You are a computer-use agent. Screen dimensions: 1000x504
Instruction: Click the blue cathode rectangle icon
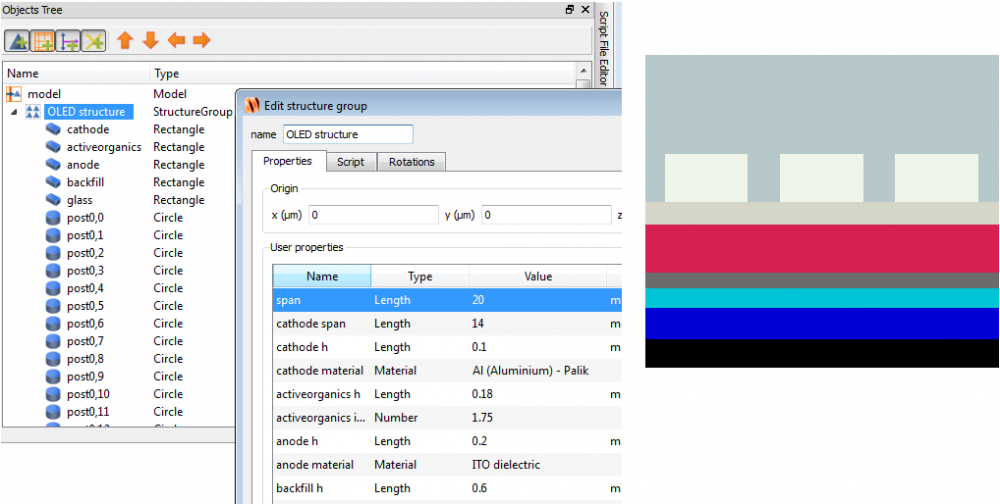click(53, 129)
